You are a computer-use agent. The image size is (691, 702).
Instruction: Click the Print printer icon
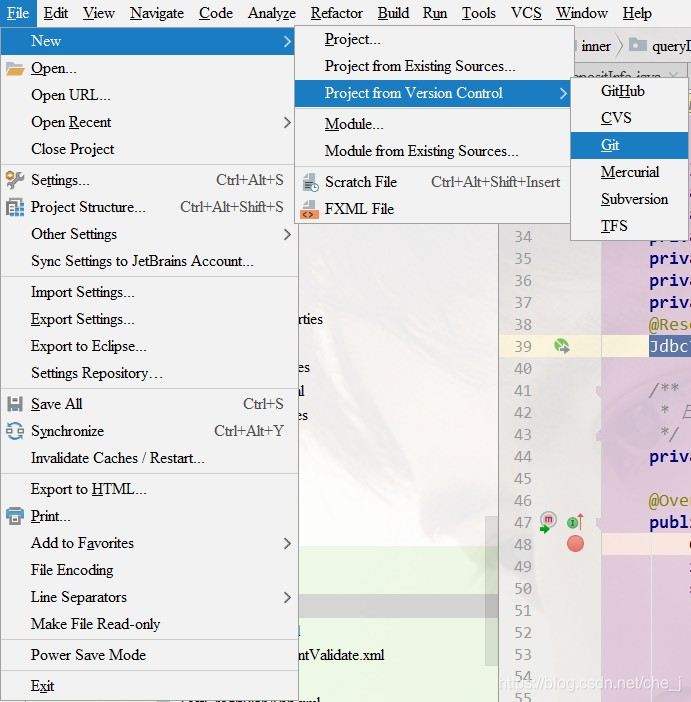[15, 516]
